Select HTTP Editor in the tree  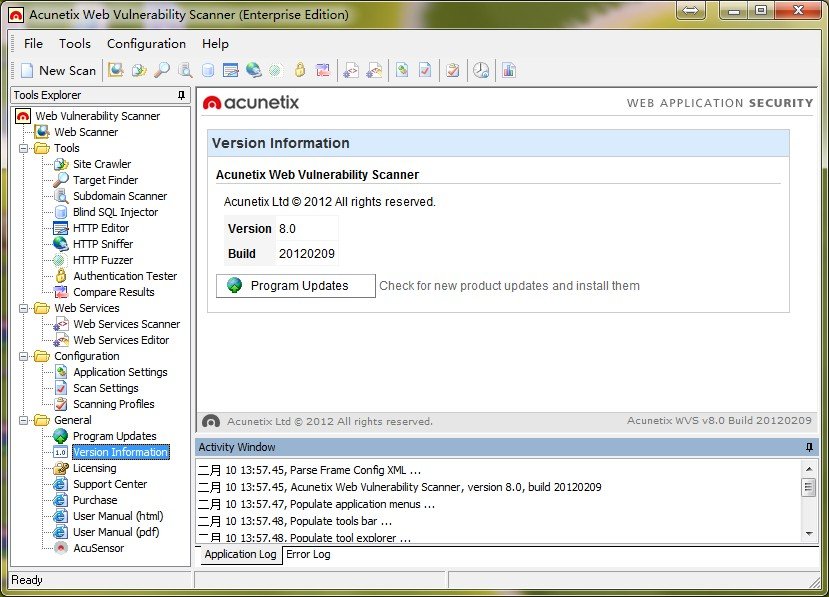pyautogui.click(x=101, y=228)
